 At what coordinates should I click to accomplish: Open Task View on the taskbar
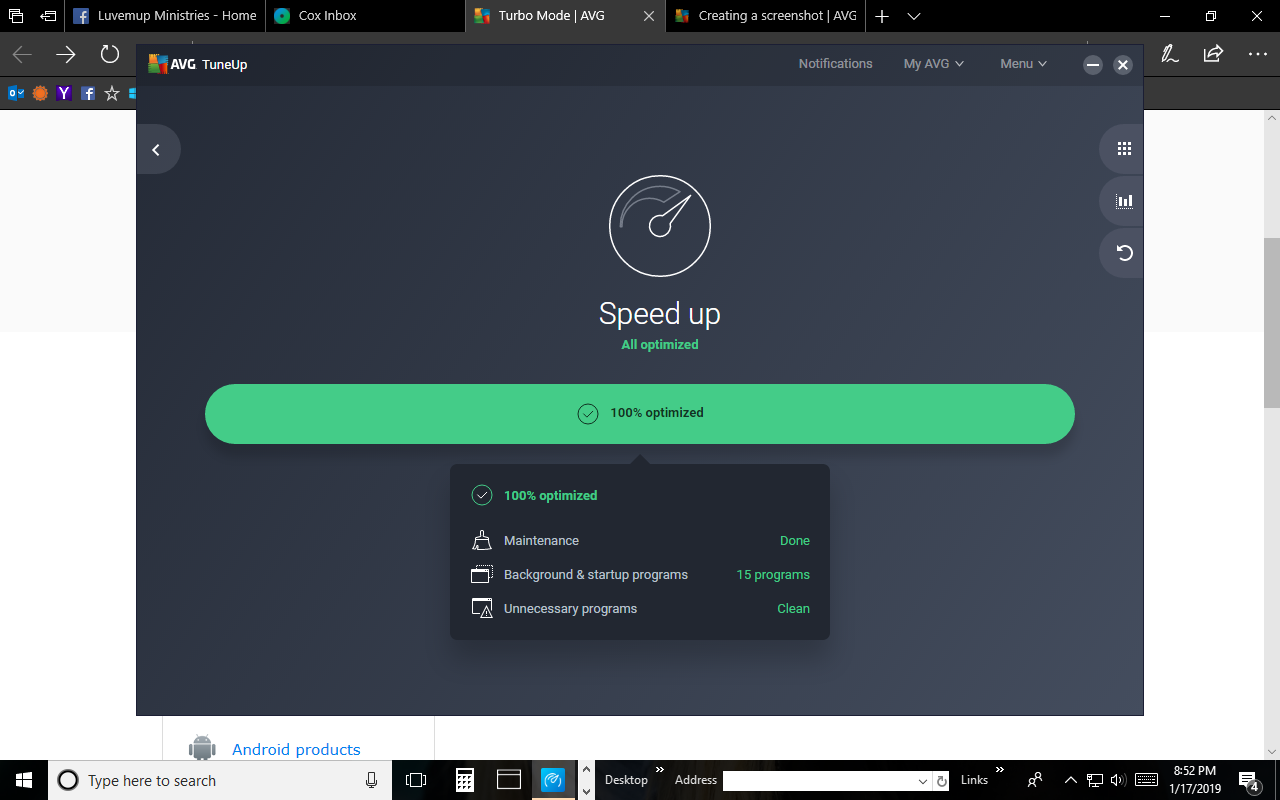(x=416, y=780)
